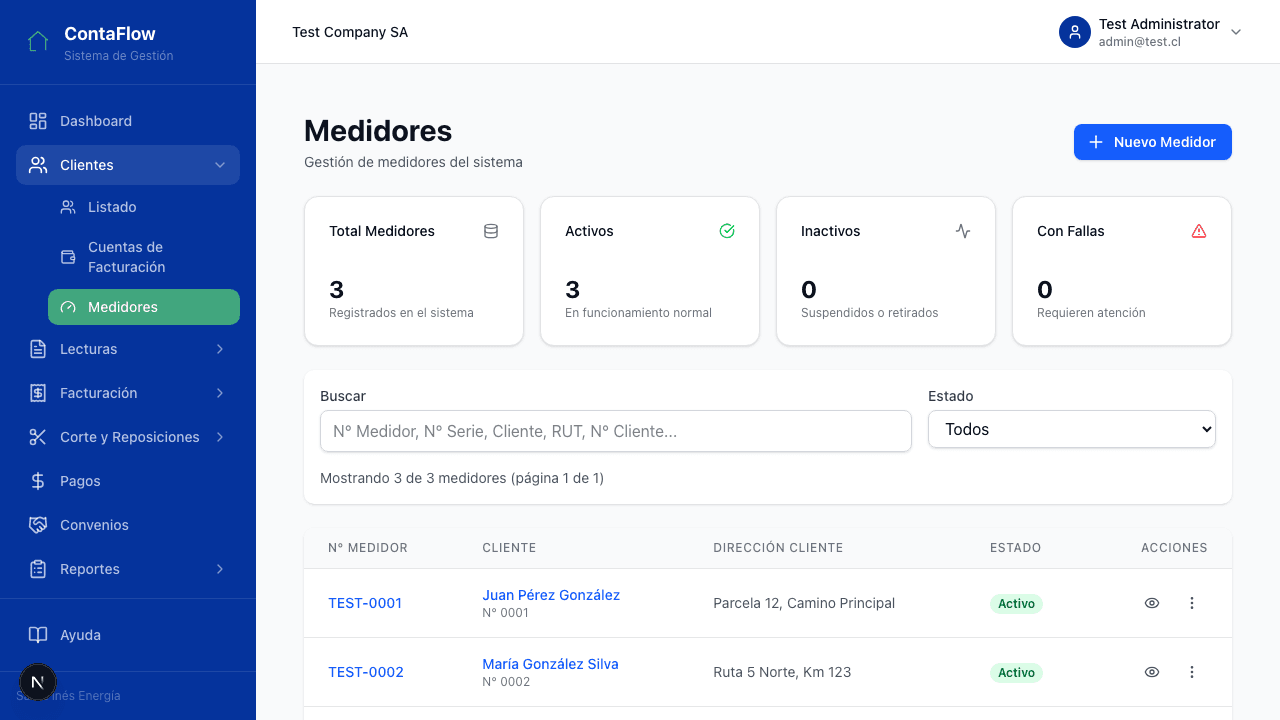Screen dimensions: 1280x720
Task: Click the Nuevo Medidor button
Action: [1153, 142]
